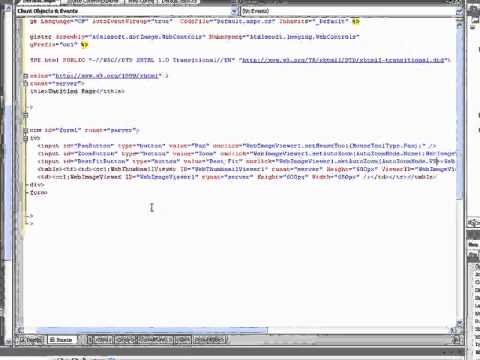This screenshot has height=360, width=480.
Task: Click the TagPrefix="cc1" line
Action: [59, 44]
